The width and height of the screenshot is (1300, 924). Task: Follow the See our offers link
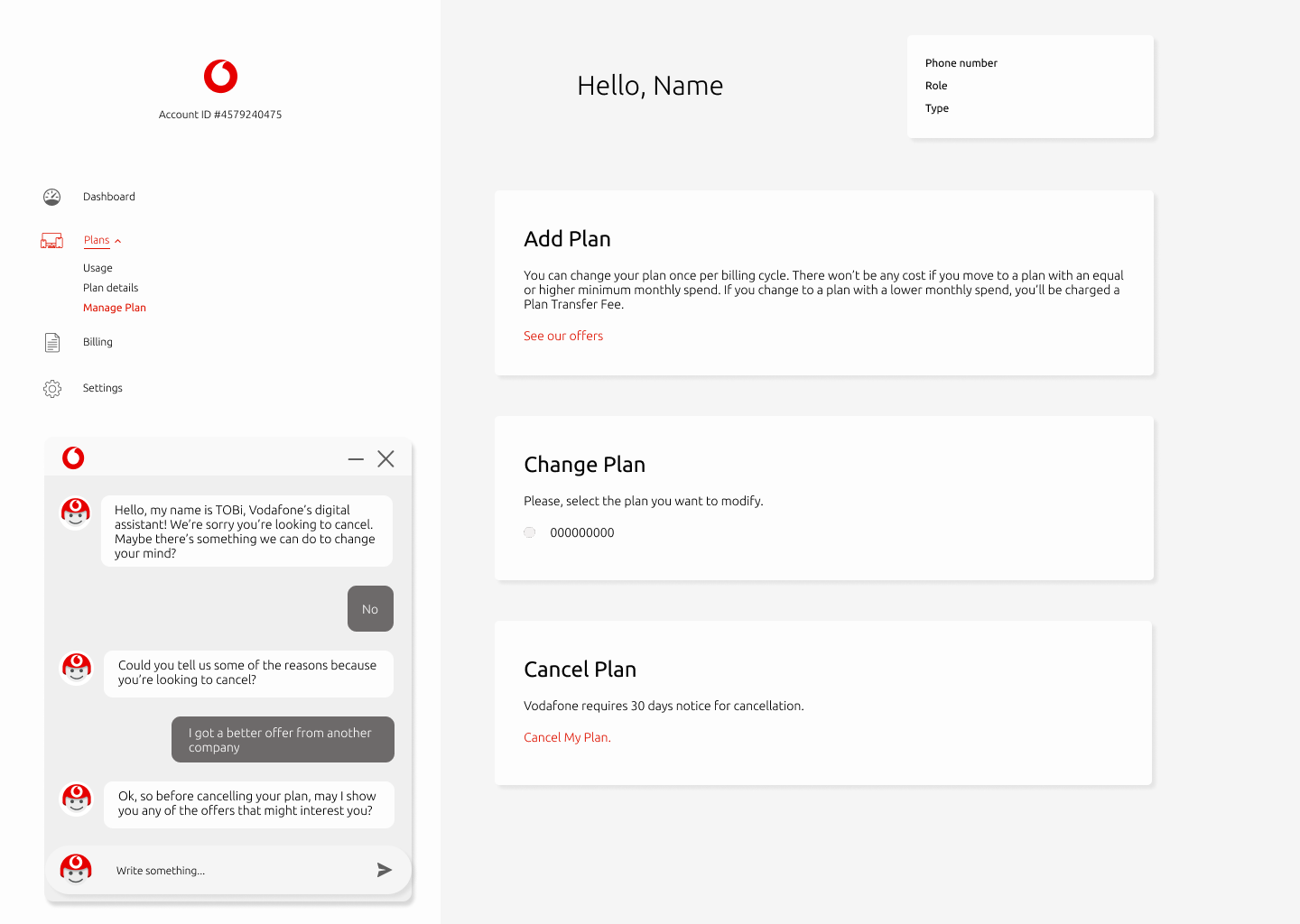tap(563, 336)
